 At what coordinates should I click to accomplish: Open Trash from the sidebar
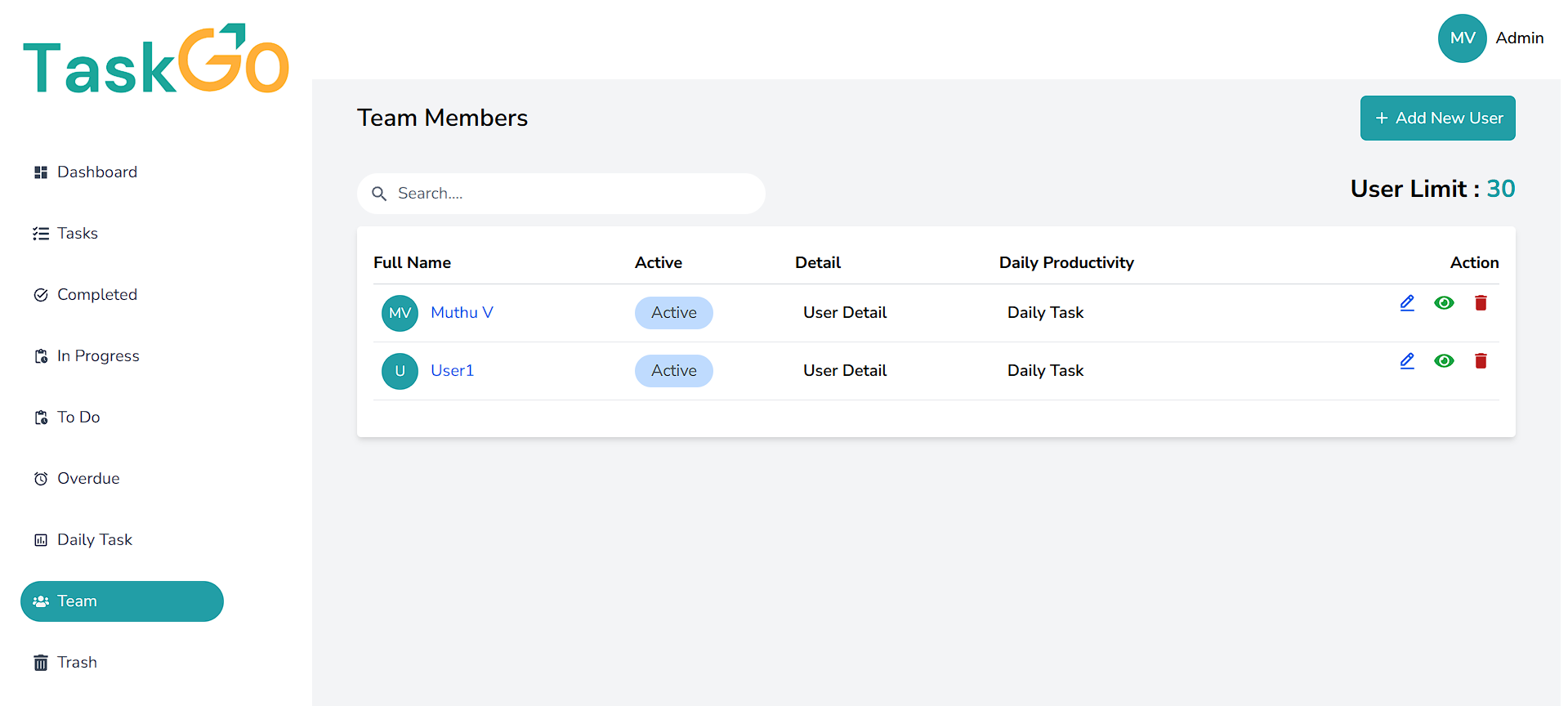(77, 663)
